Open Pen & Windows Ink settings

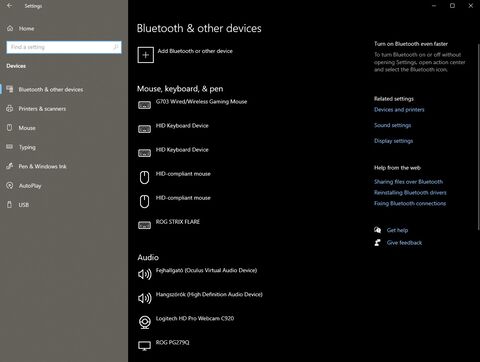point(42,166)
